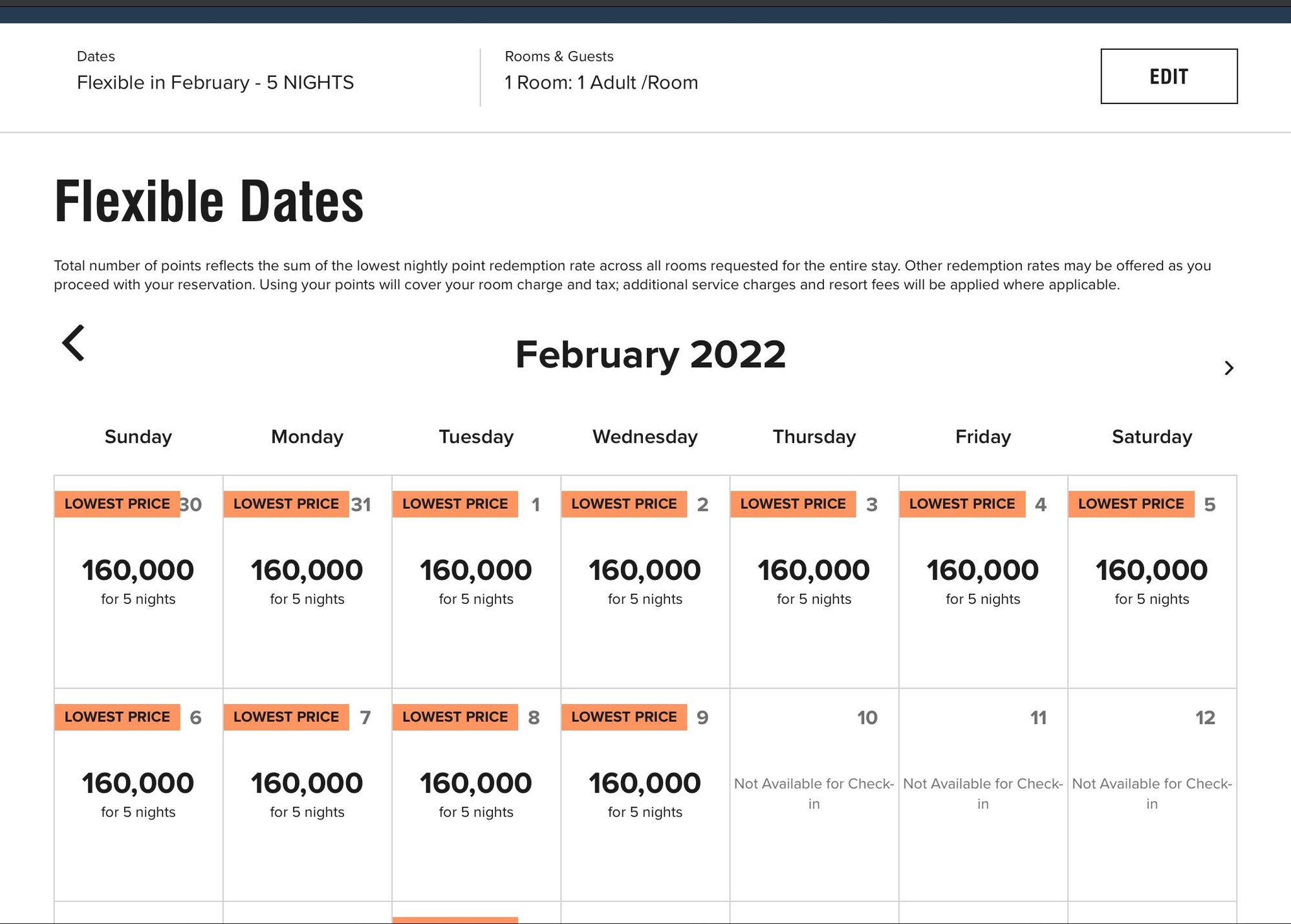Select January 30 check-in date
The image size is (1291, 924).
(x=138, y=582)
